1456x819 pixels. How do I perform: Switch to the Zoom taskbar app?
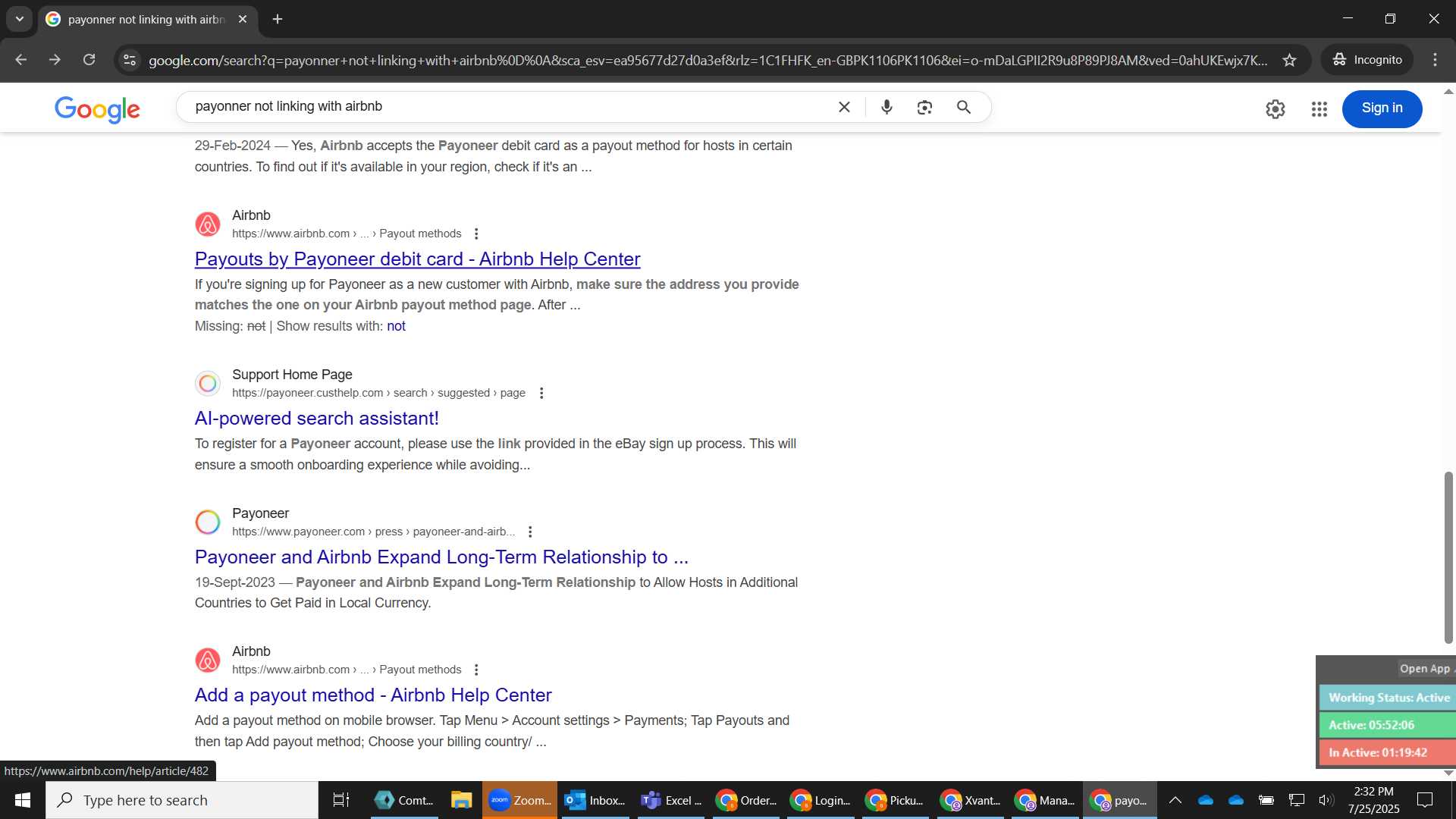tap(519, 800)
